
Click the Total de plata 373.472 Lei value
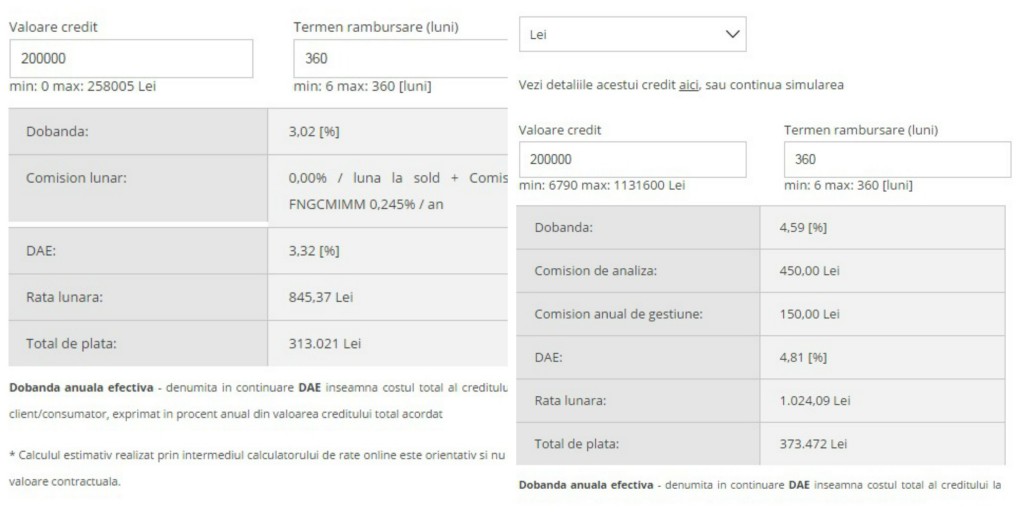click(813, 444)
